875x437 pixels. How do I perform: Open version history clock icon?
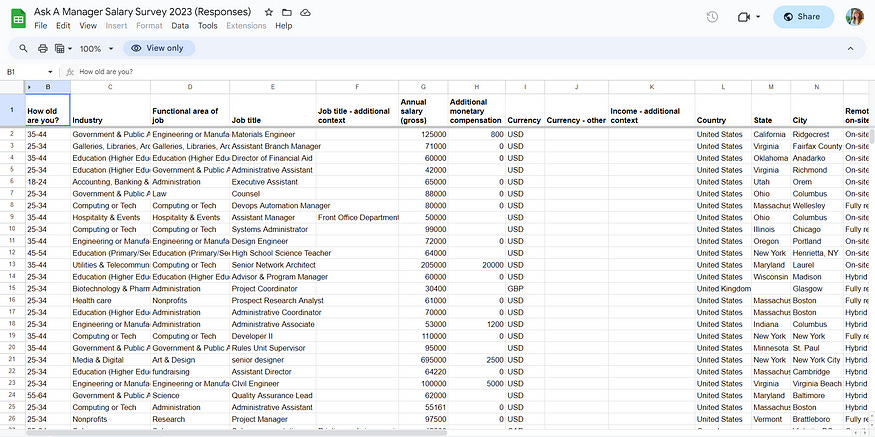(x=712, y=17)
